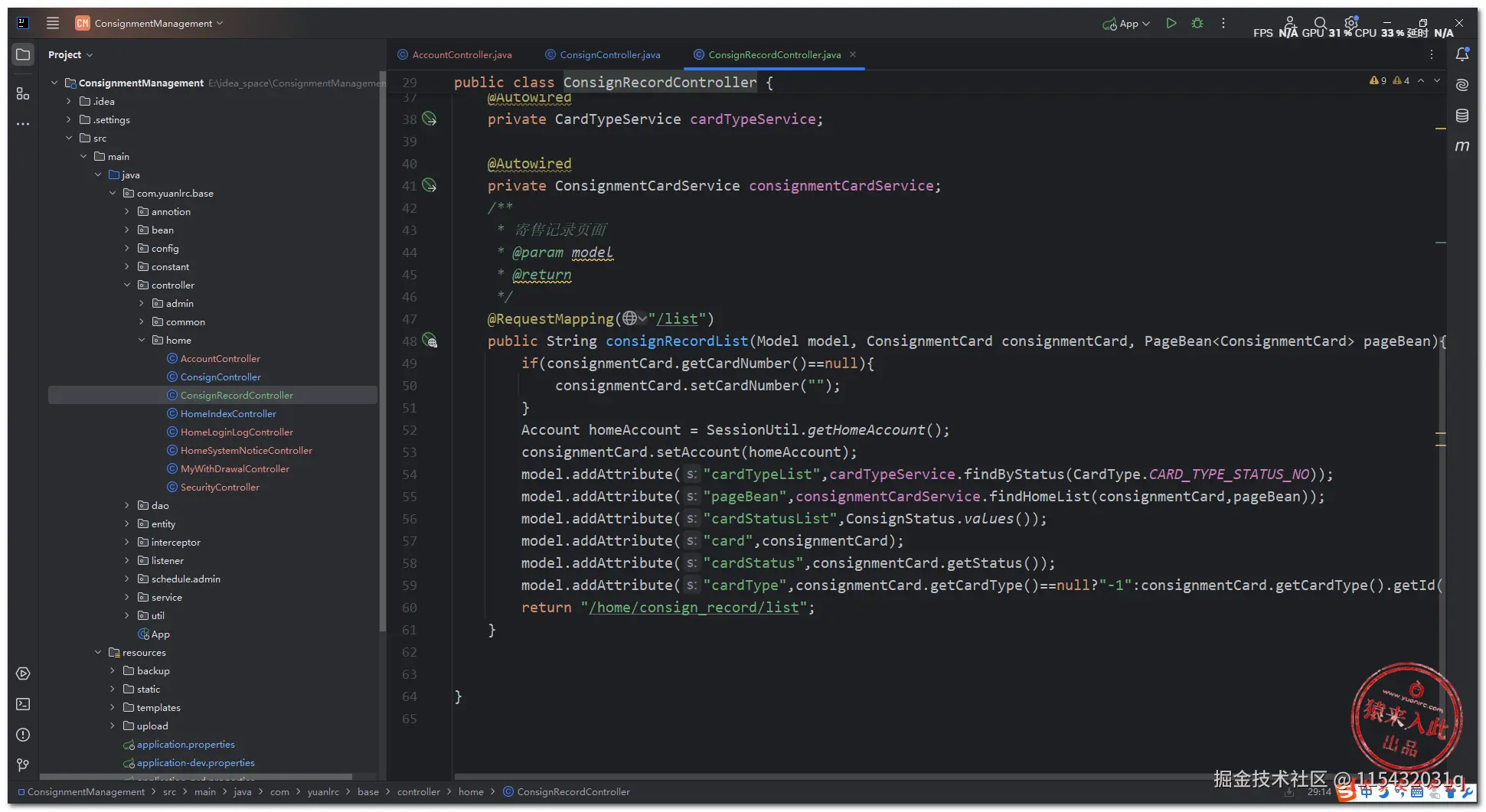Switch to AccountController.java tab
Viewport: 1486px width, 812px height.
pos(456,54)
